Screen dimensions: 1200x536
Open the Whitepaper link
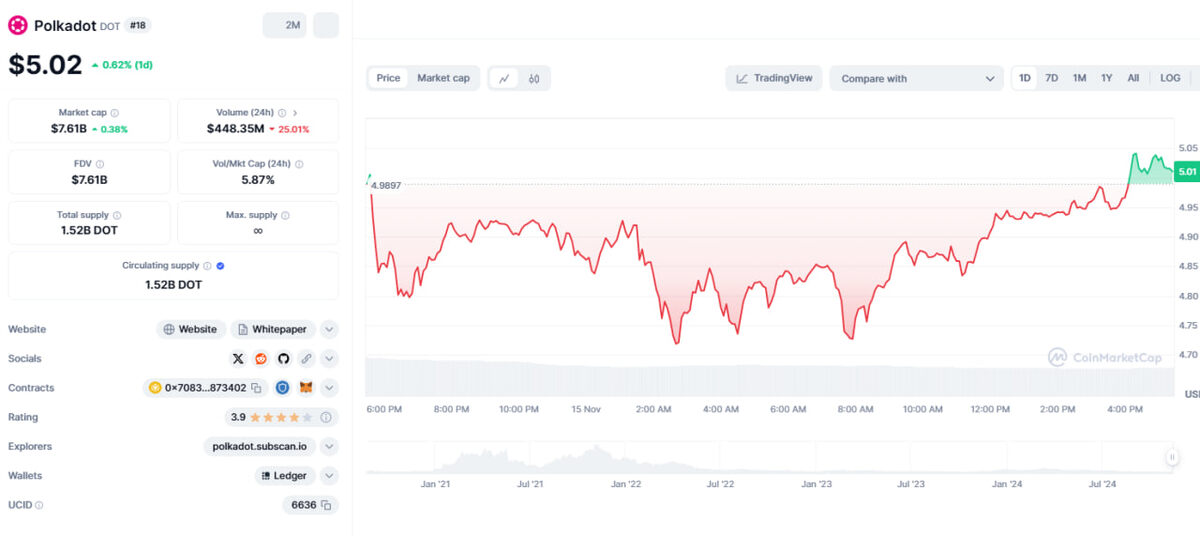[274, 329]
